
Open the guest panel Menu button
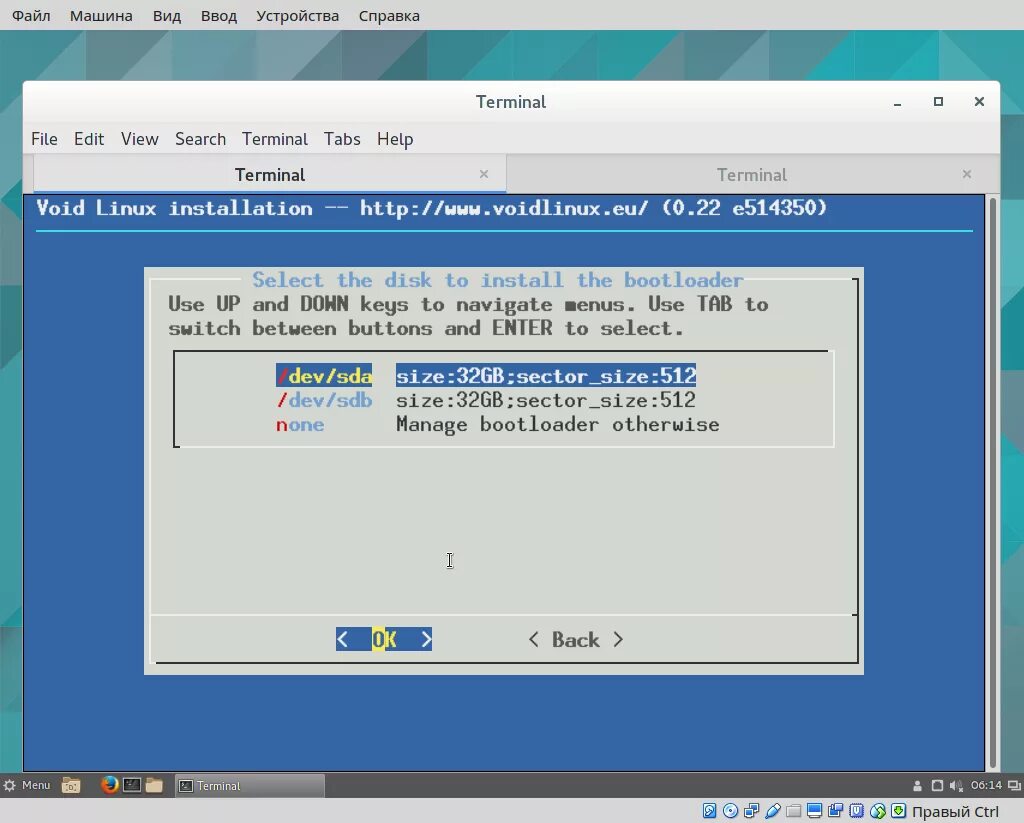(27, 785)
